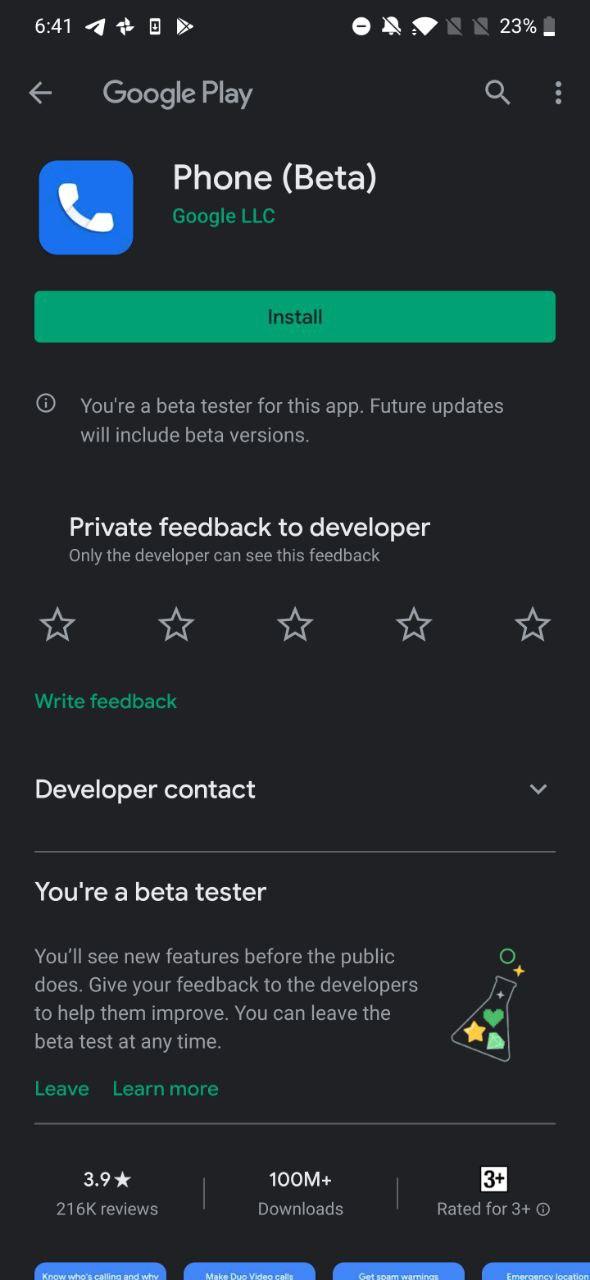Leave the beta program

pos(62,1088)
